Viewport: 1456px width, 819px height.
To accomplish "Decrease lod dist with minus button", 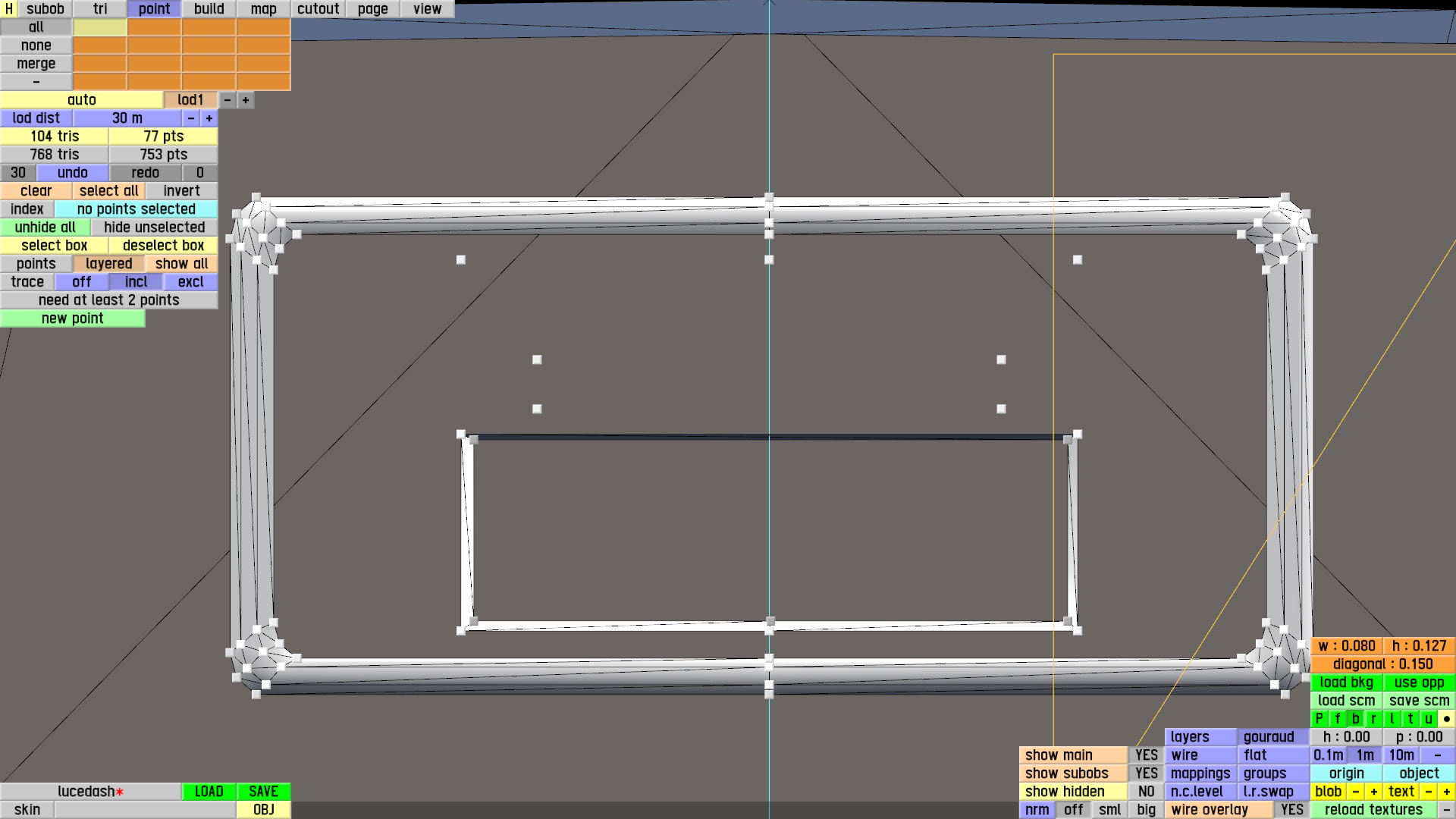I will coord(191,118).
